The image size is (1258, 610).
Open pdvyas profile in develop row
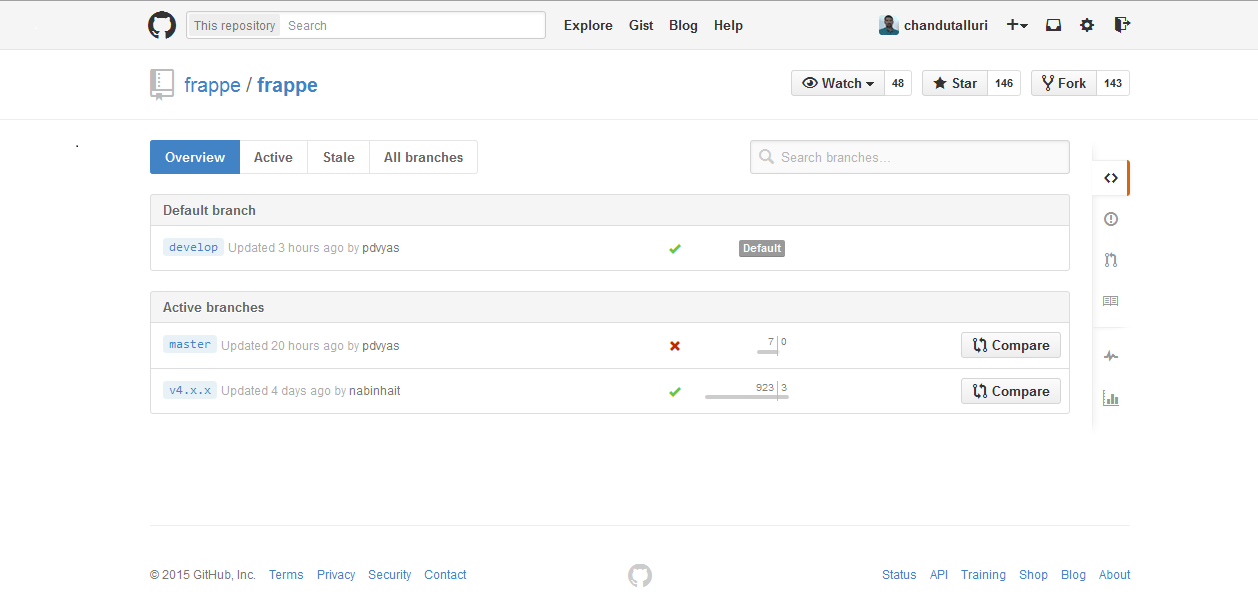point(380,248)
